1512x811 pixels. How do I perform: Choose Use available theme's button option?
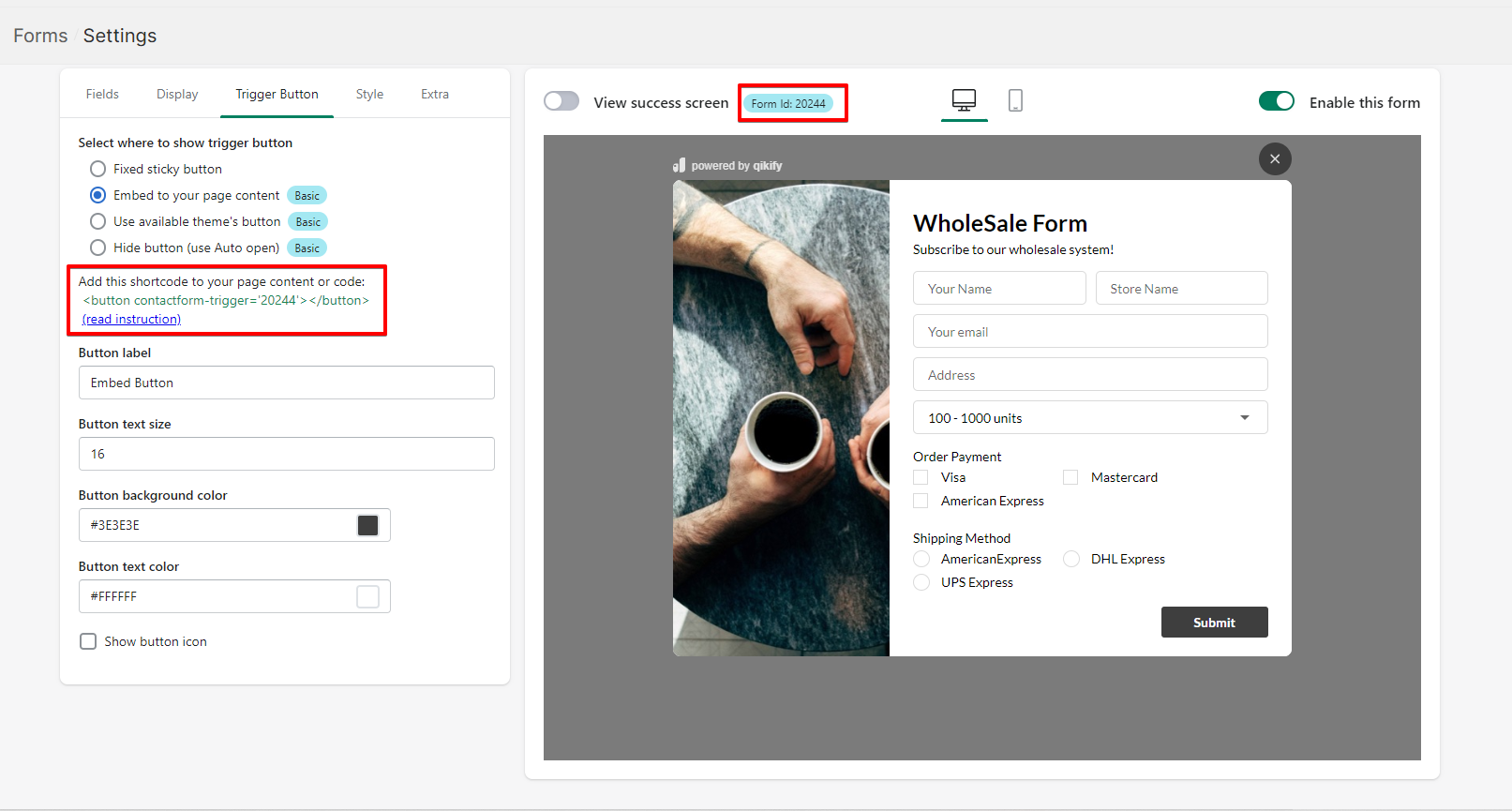tap(97, 221)
